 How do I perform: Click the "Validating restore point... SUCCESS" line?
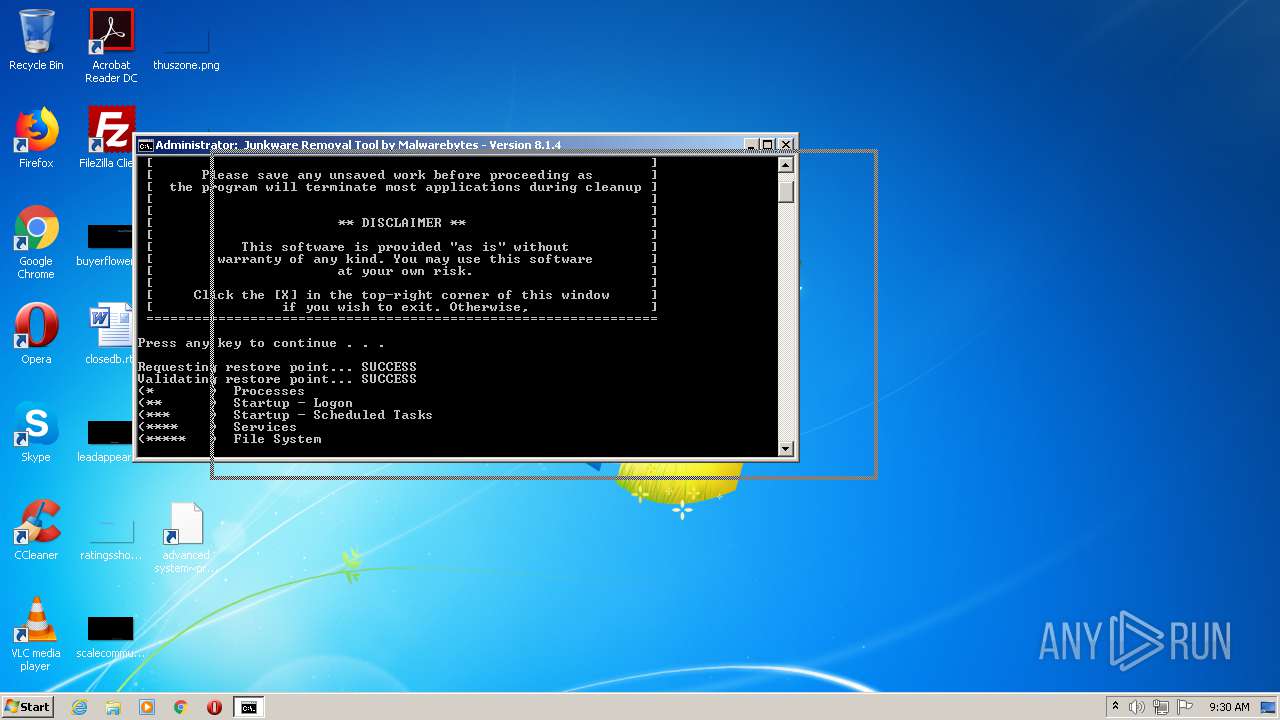[277, 379]
